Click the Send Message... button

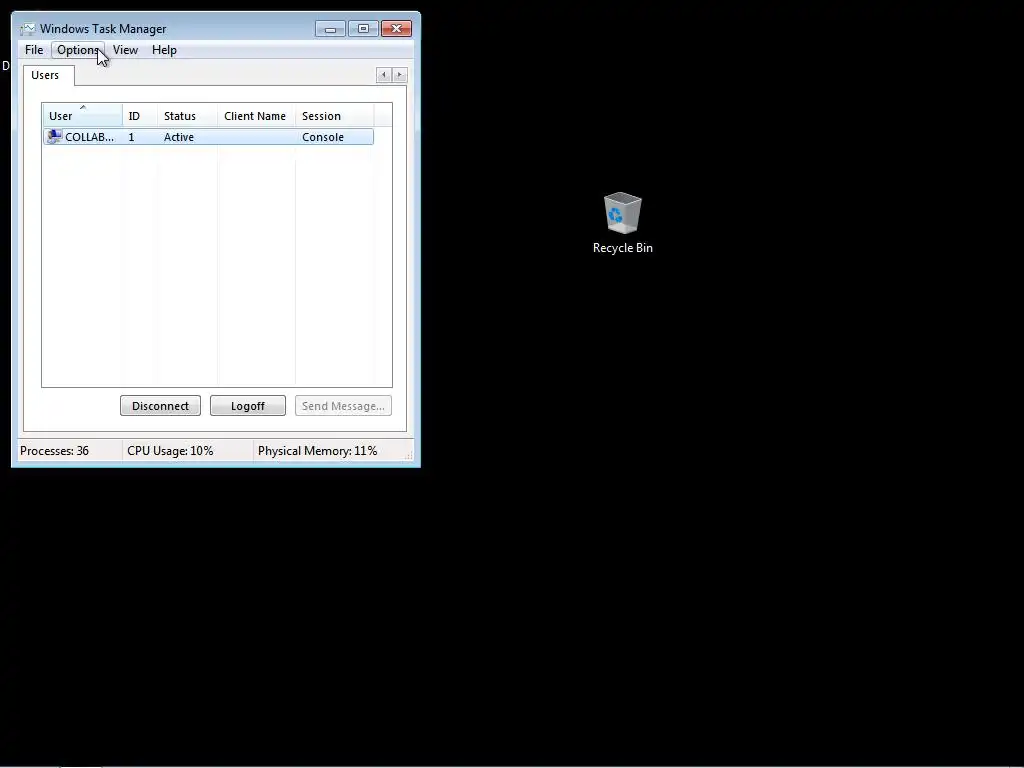[x=343, y=406]
